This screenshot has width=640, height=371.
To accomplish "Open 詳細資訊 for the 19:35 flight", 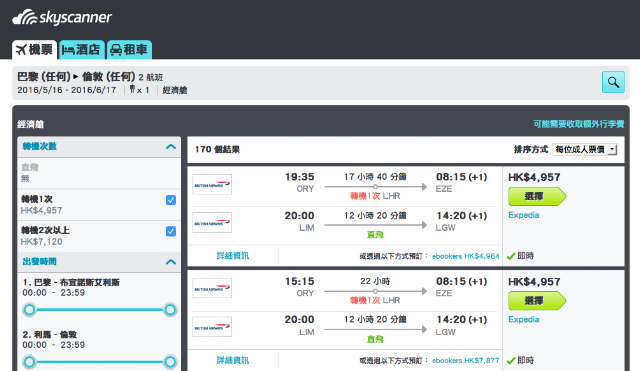I will pyautogui.click(x=233, y=256).
